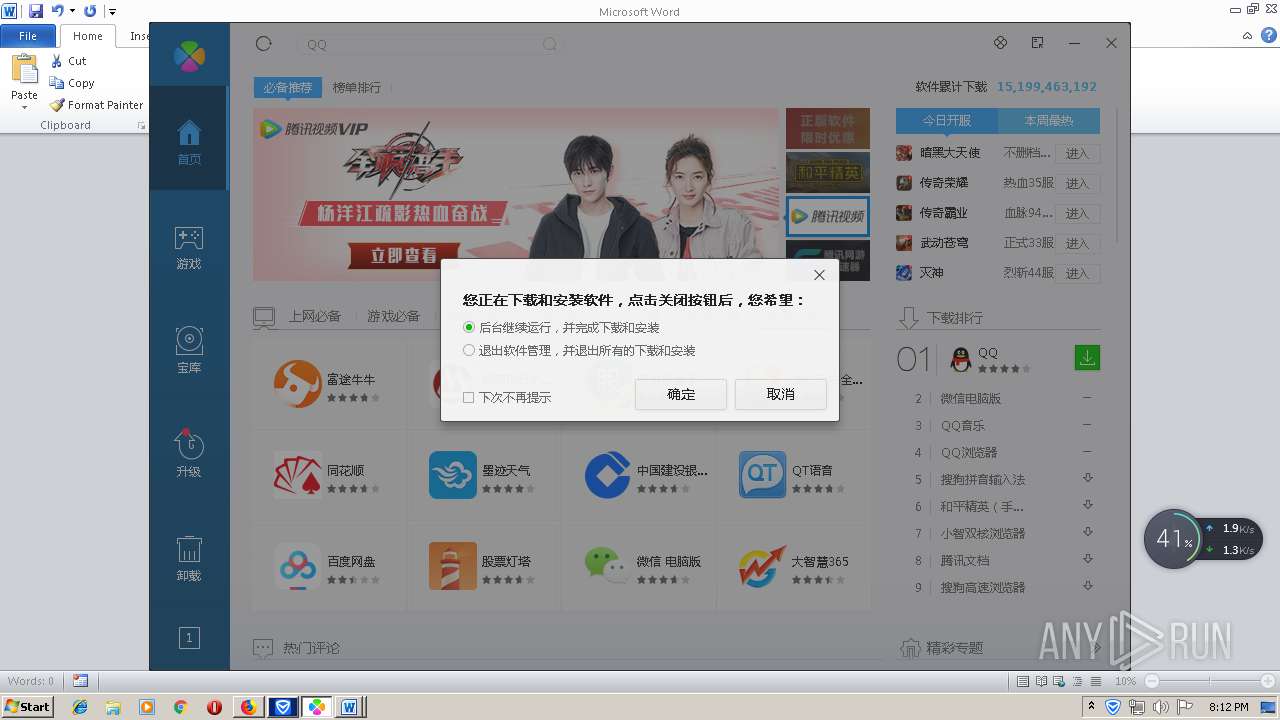
Task: Select the exit software manager radio option 退出软件管理
Action: coord(469,350)
